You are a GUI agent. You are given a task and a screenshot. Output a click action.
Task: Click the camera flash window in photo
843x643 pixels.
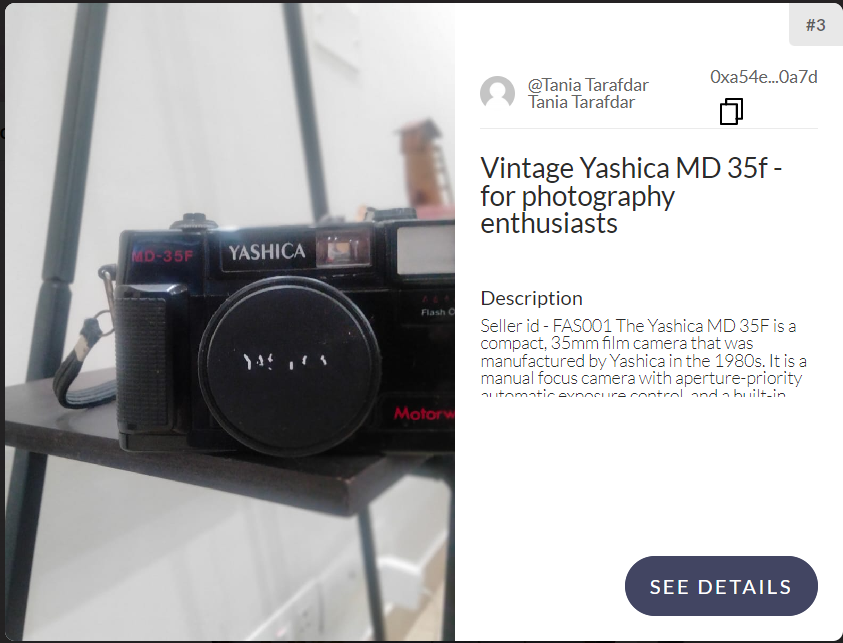tap(425, 249)
